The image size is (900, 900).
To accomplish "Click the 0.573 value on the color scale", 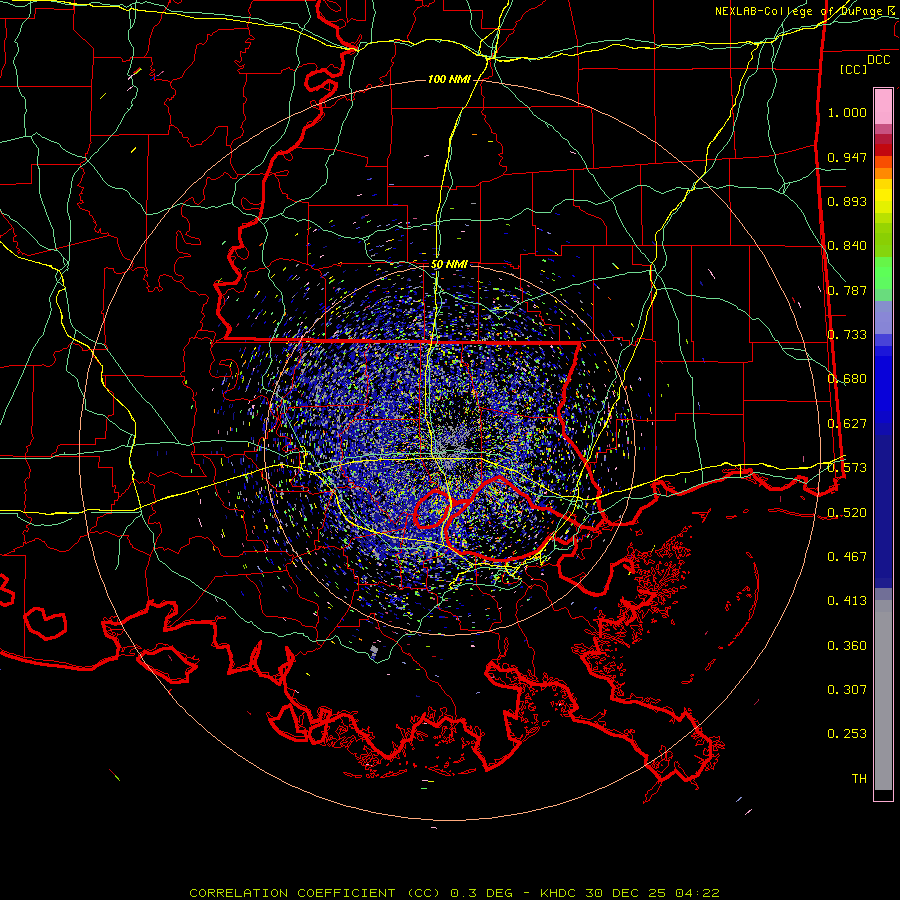I will (x=847, y=468).
